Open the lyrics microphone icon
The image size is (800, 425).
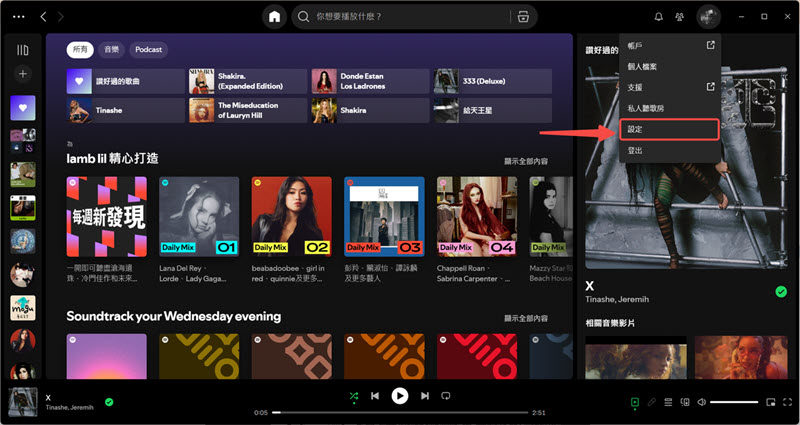point(652,403)
